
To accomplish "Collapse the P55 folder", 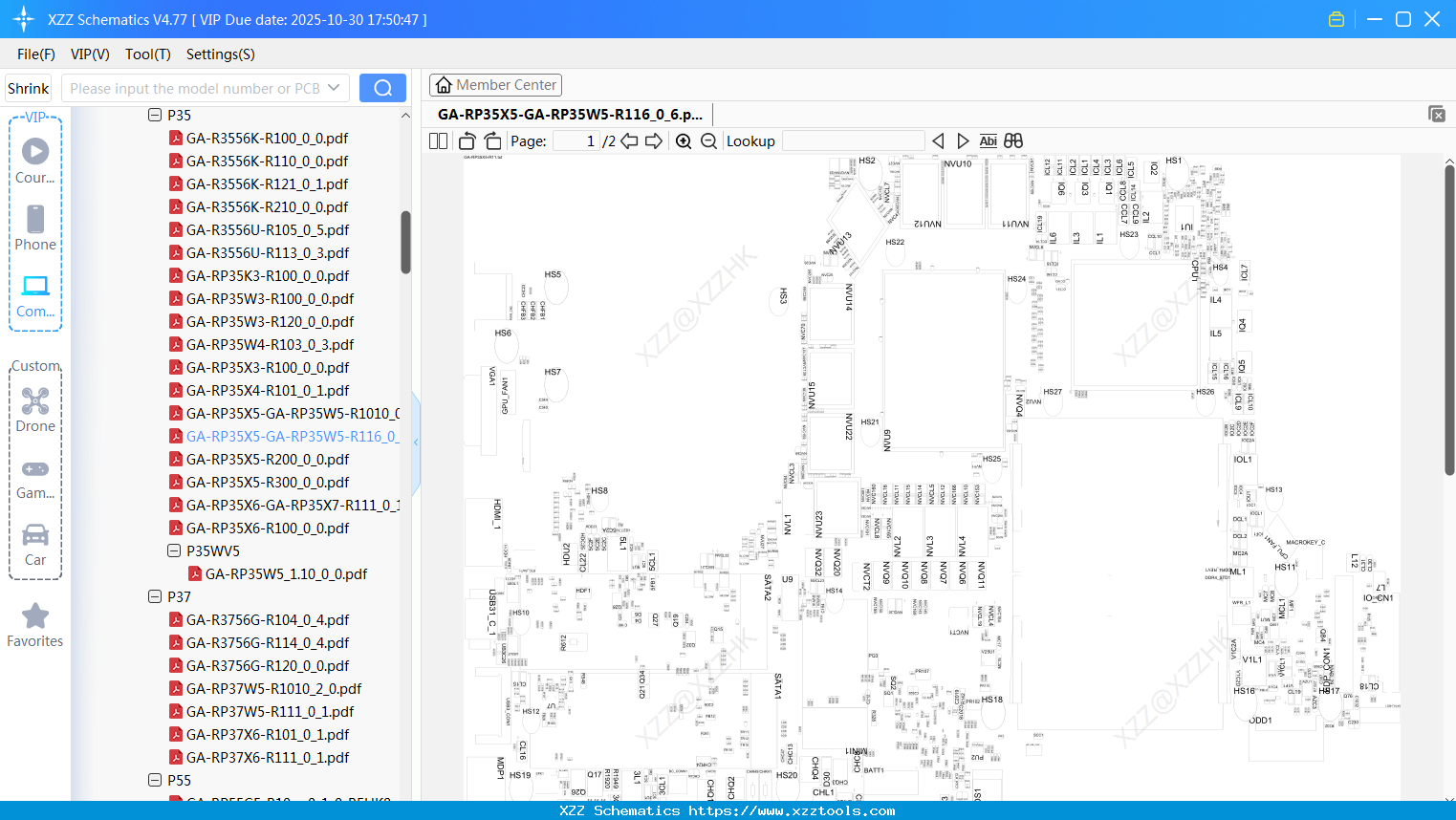I will (155, 780).
